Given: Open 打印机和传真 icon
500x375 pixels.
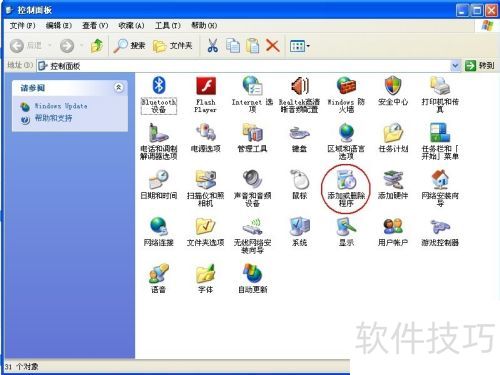Looking at the screenshot, I should click(440, 95).
